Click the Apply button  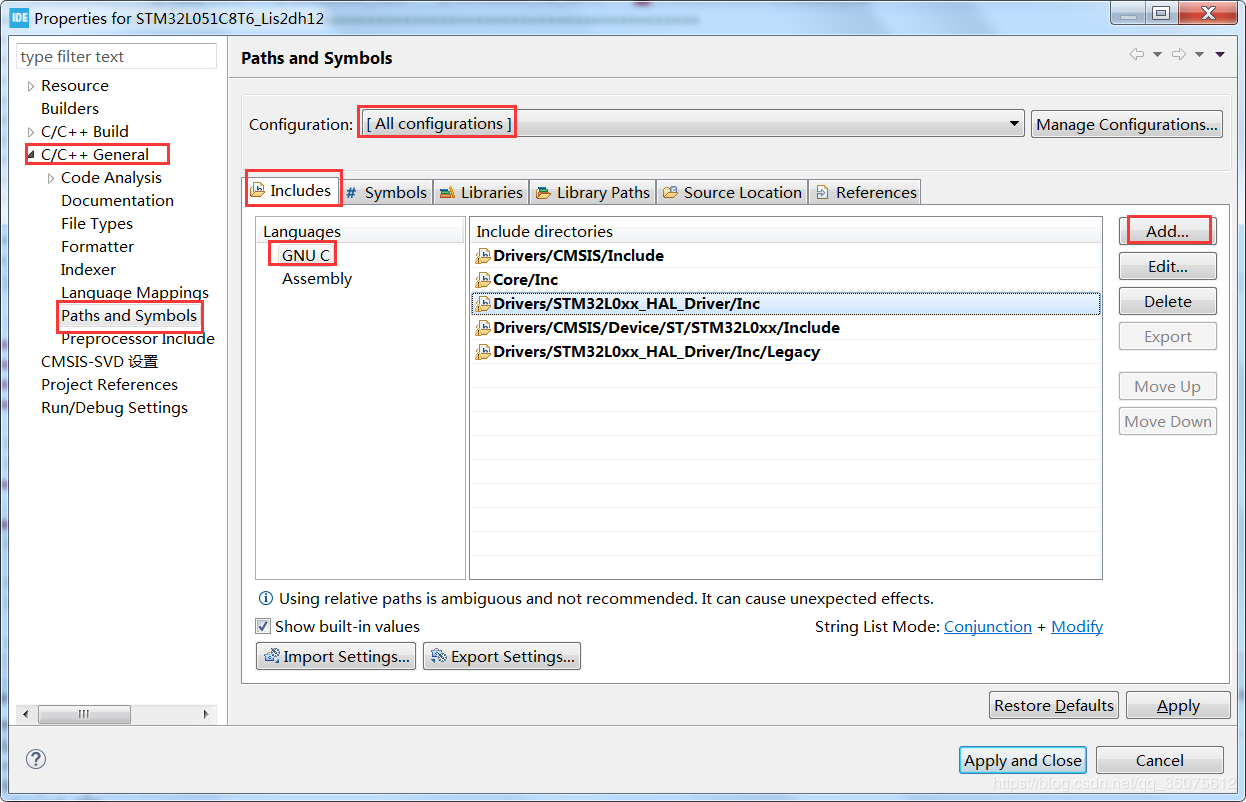[x=1178, y=705]
